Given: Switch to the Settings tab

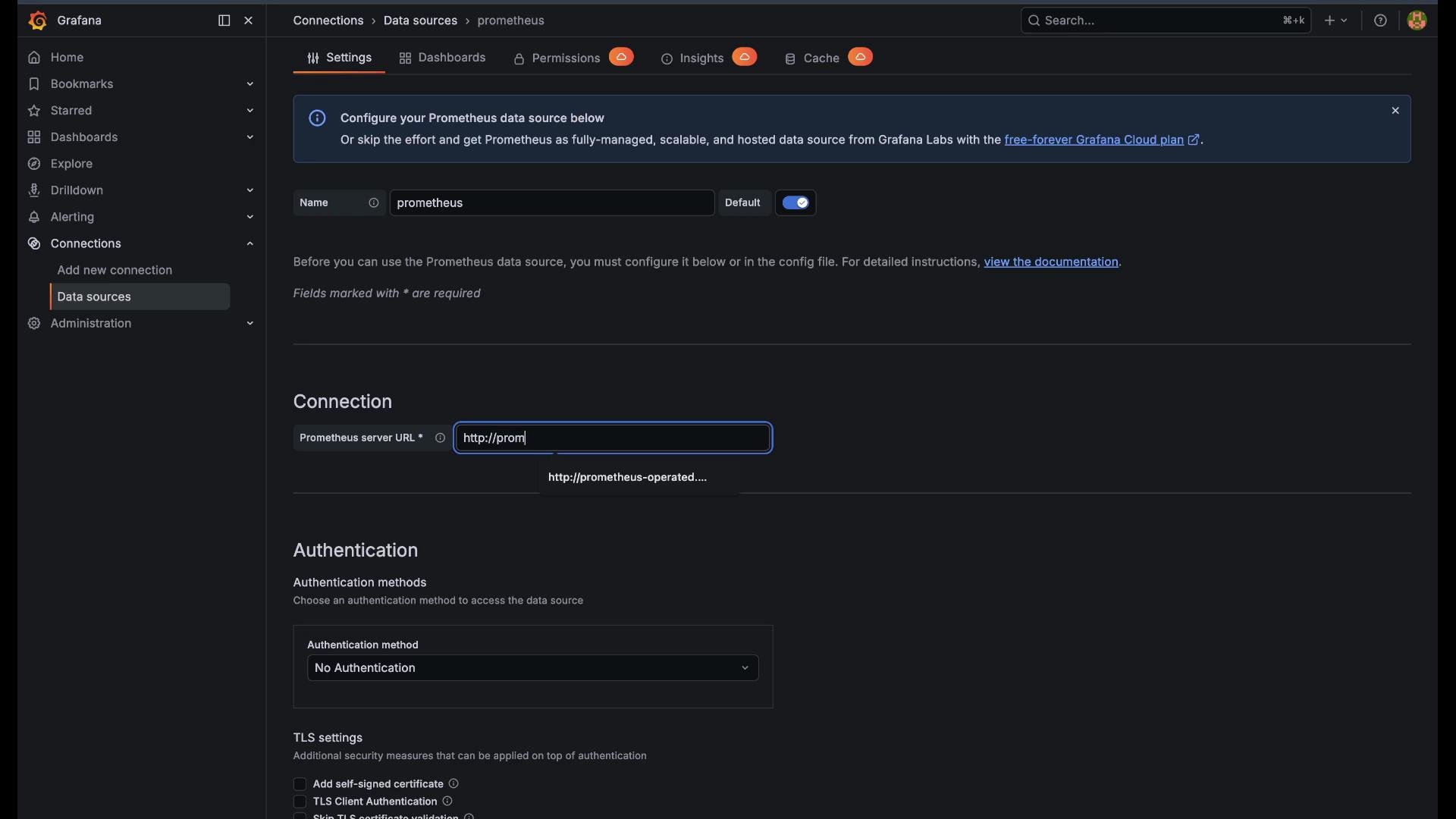Looking at the screenshot, I should coord(339,58).
